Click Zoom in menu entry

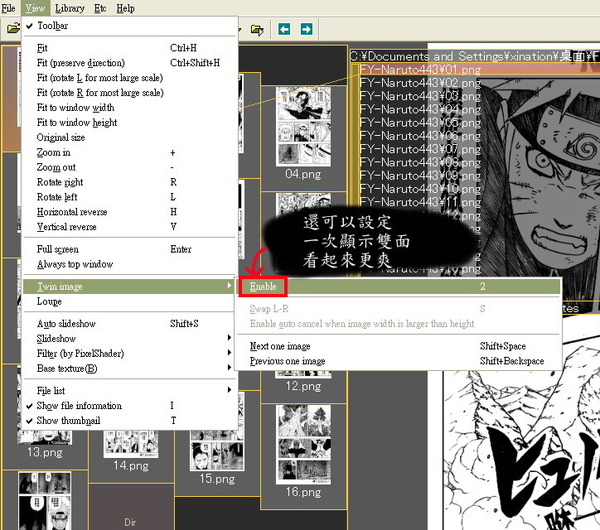click(x=129, y=153)
